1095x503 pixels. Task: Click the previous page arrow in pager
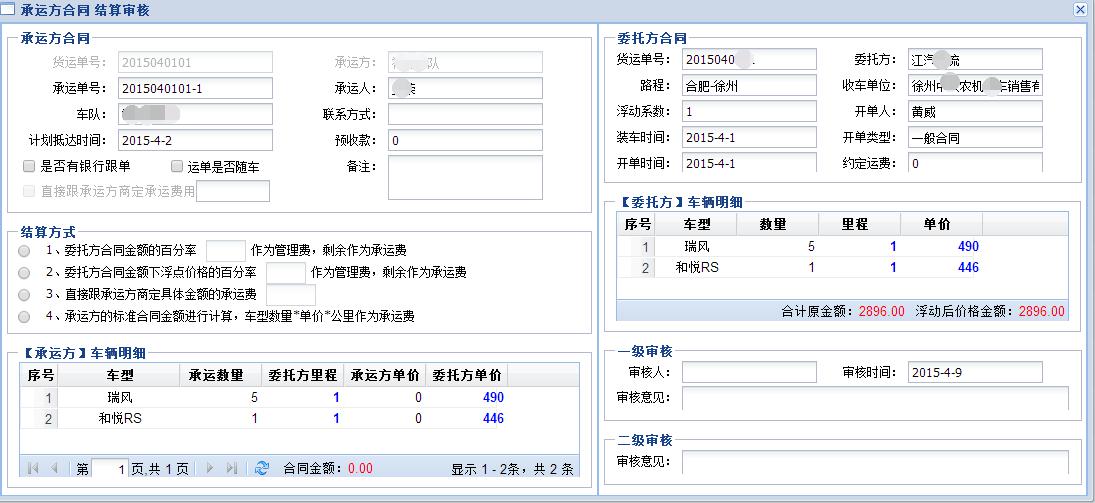click(54, 468)
